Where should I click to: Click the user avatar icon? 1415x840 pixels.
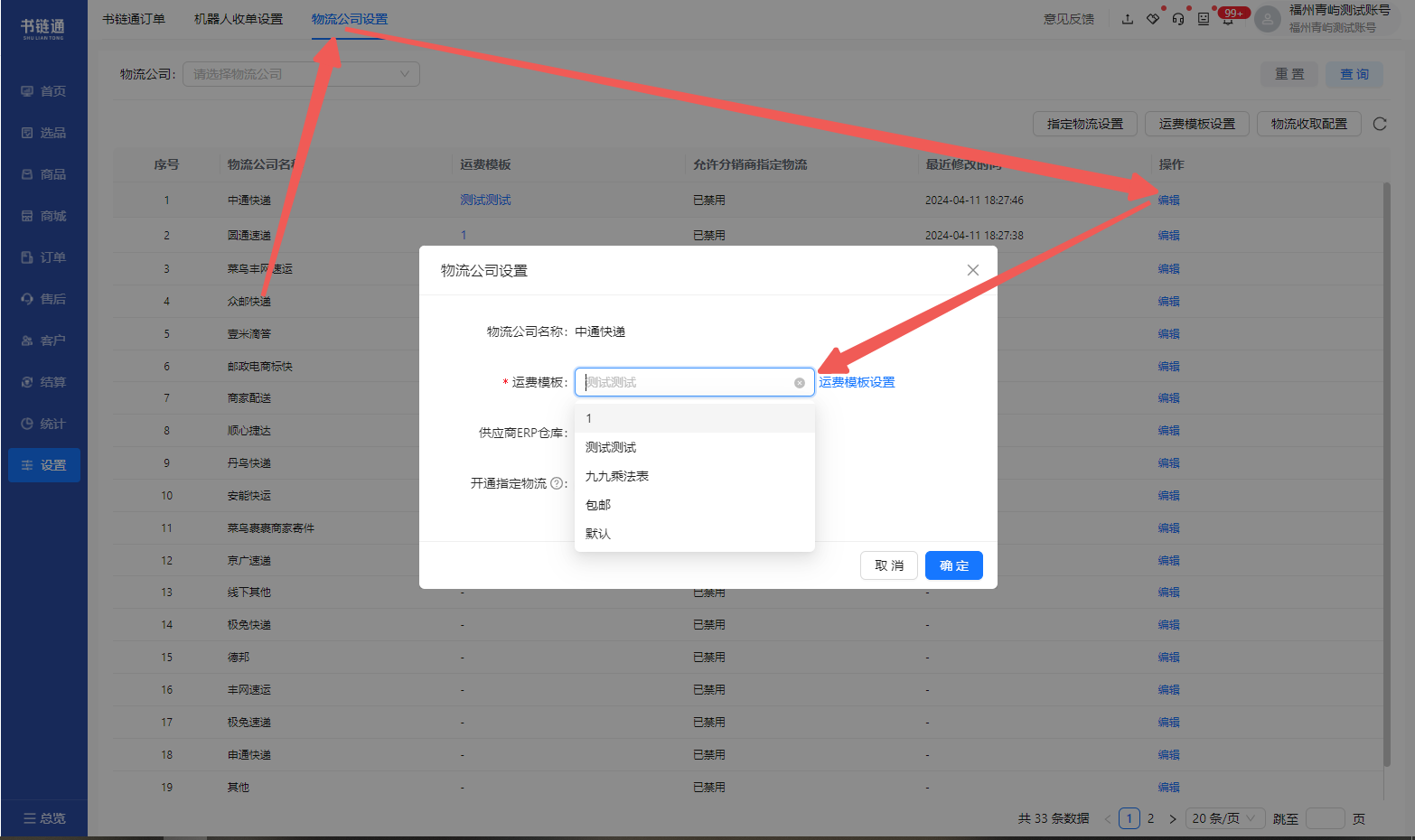tap(1268, 19)
